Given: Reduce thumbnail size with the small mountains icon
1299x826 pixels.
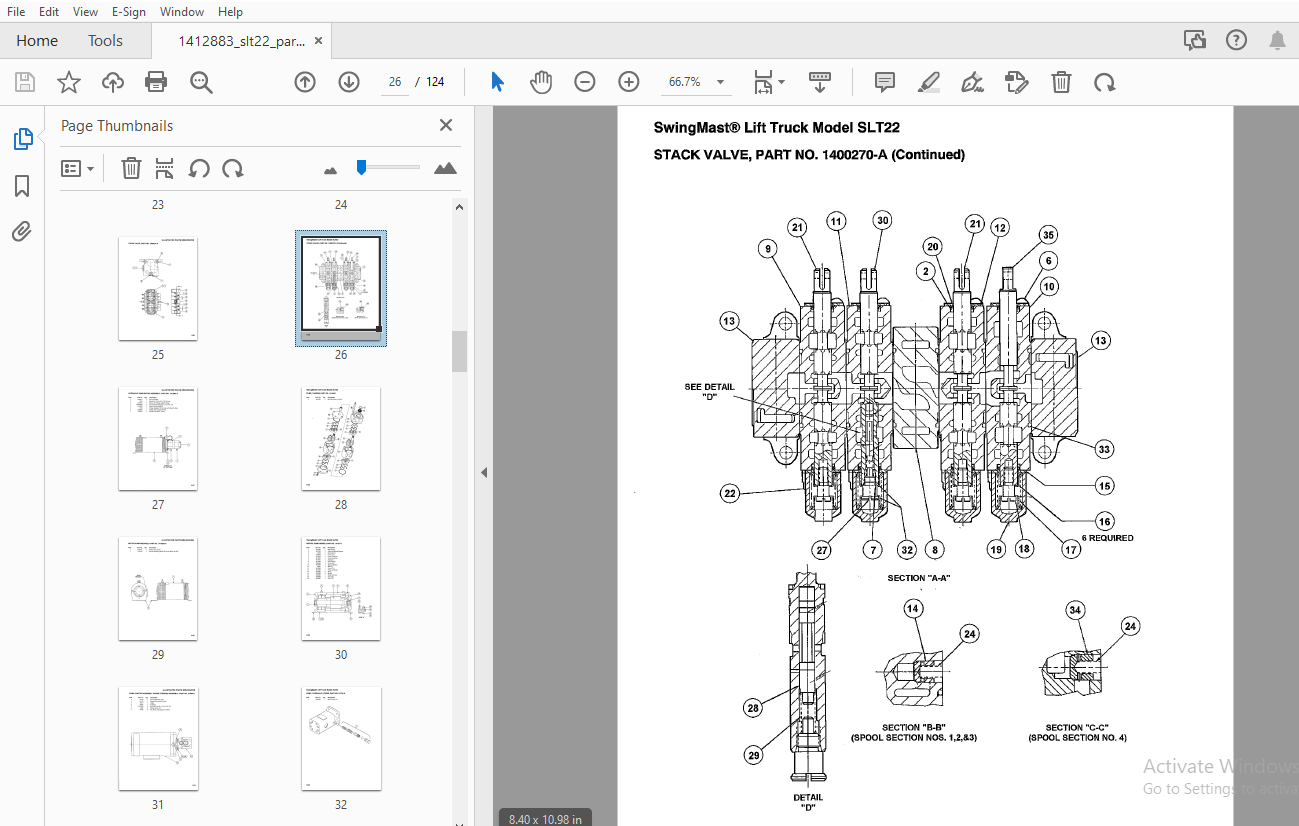Looking at the screenshot, I should (331, 170).
